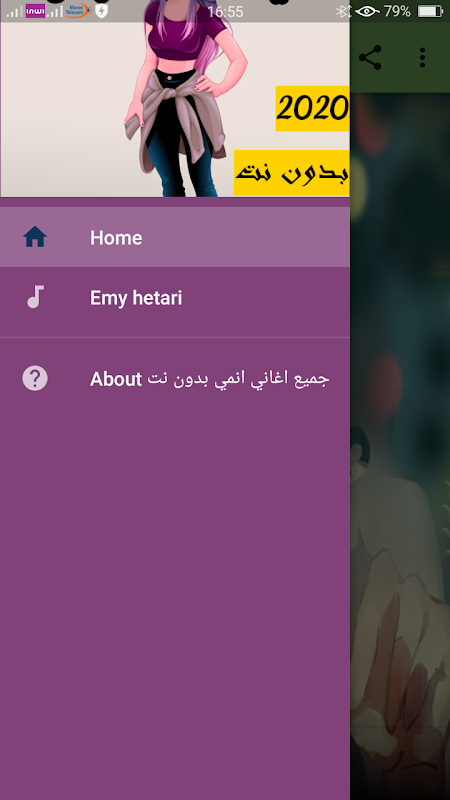Tap the Bluetooth status icon
Screen dimensions: 450x800
[x=343, y=11]
